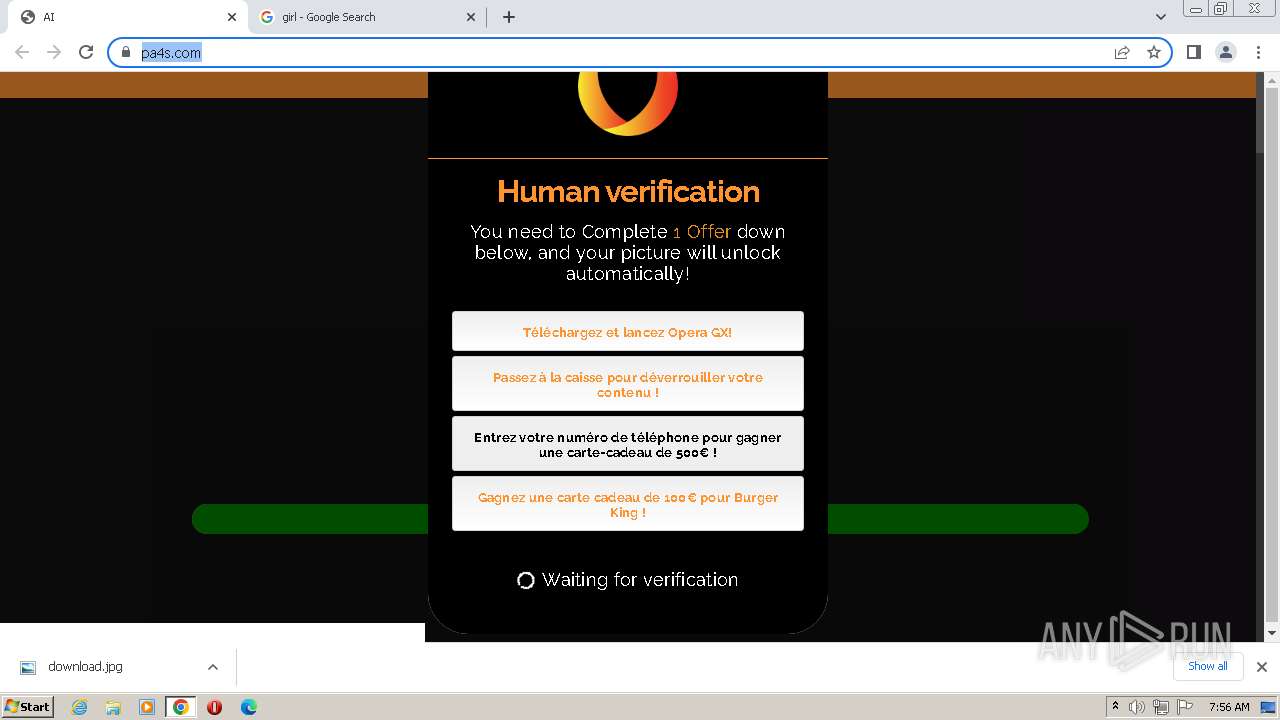This screenshot has height=720, width=1280.
Task: Click the browser forward arrow
Action: pos(54,52)
